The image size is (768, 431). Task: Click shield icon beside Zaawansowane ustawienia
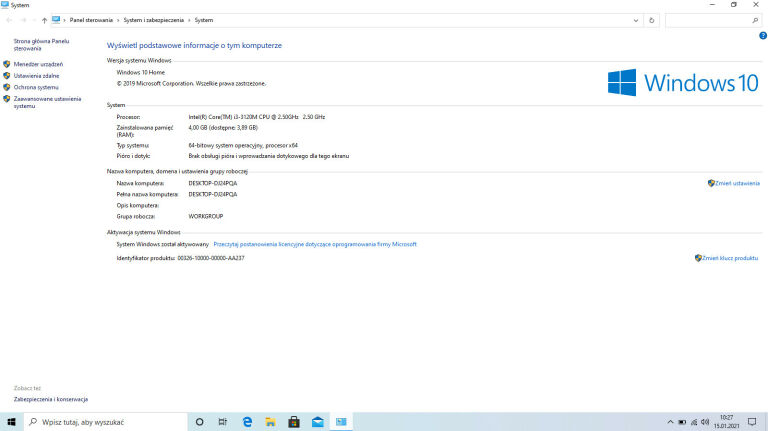6,99
